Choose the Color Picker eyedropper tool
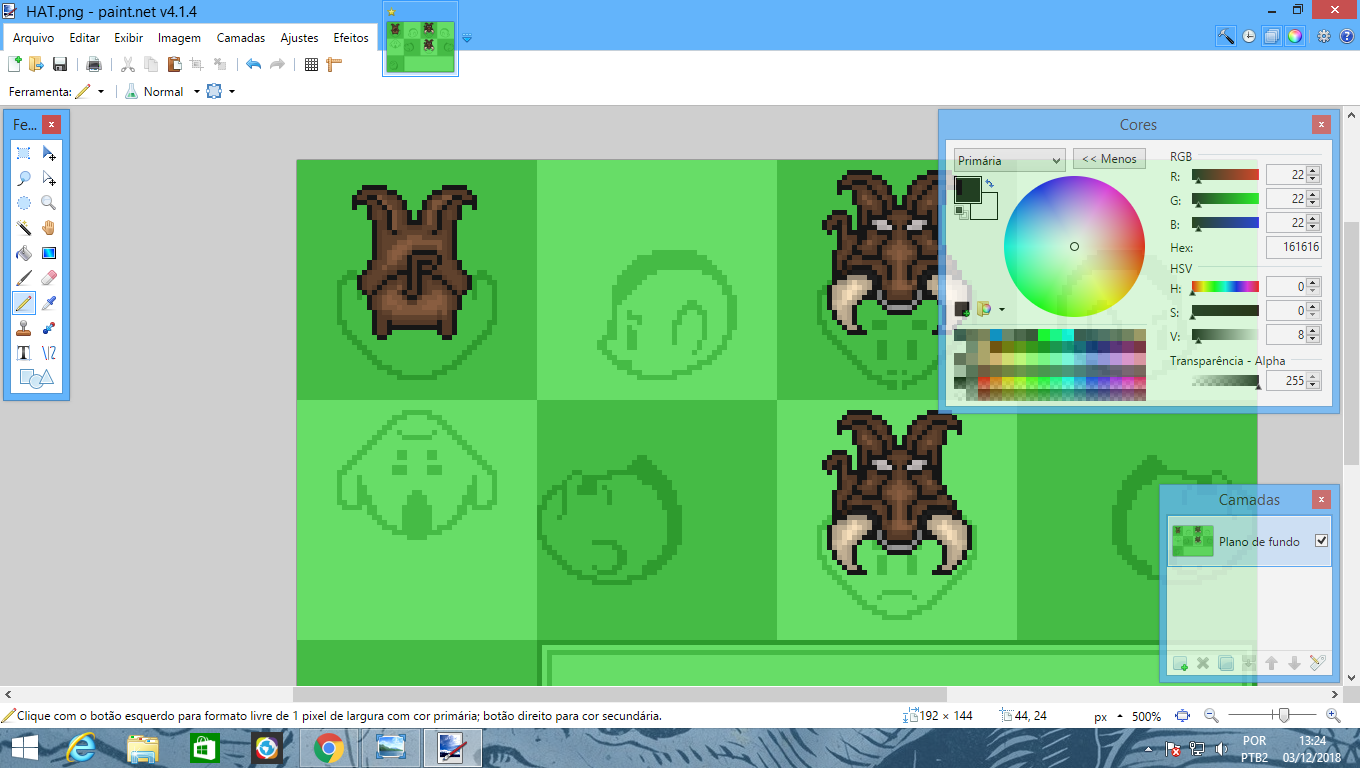Screen dimensions: 1360x768 click(x=48, y=303)
